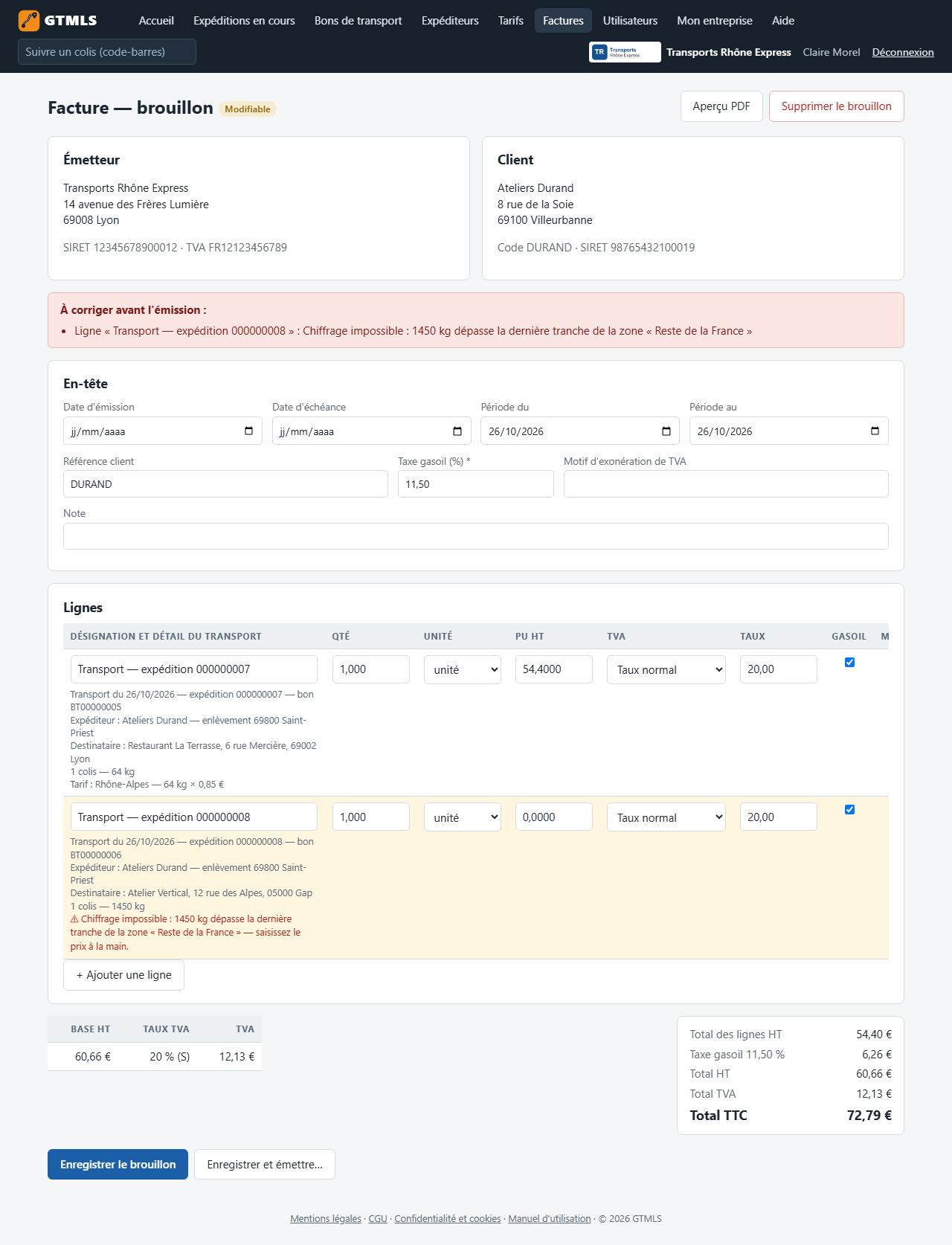Click the Motif d'exonération de TVA field
952x1245 pixels.
(726, 484)
